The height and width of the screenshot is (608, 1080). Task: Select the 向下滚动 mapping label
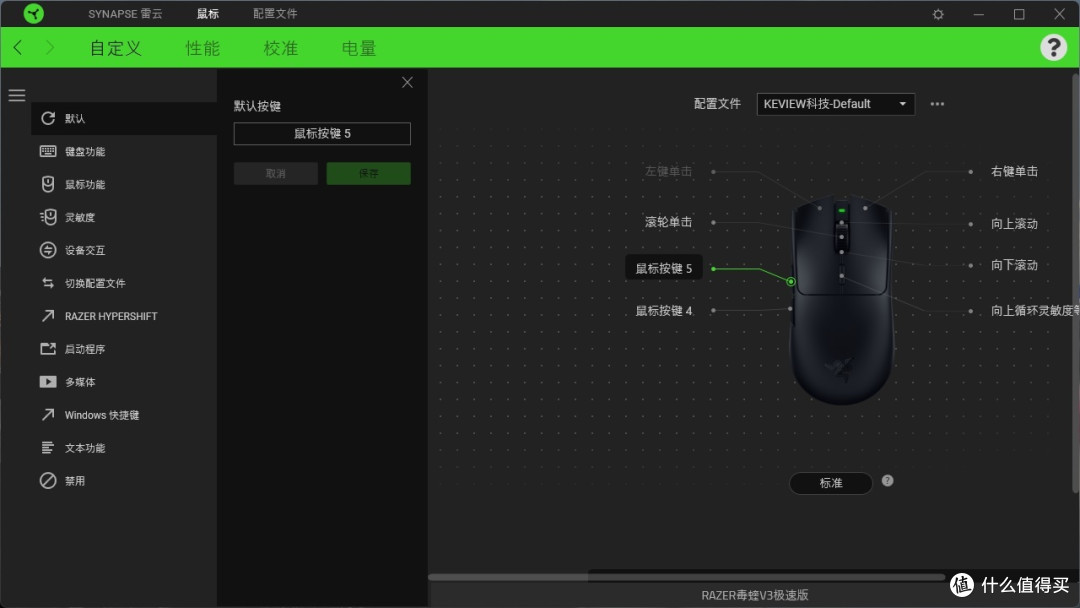pyautogui.click(x=1014, y=264)
